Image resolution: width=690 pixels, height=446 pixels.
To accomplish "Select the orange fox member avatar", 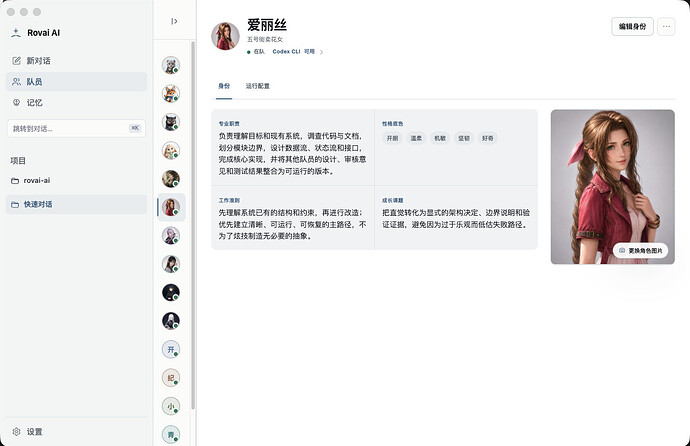I will 171,93.
